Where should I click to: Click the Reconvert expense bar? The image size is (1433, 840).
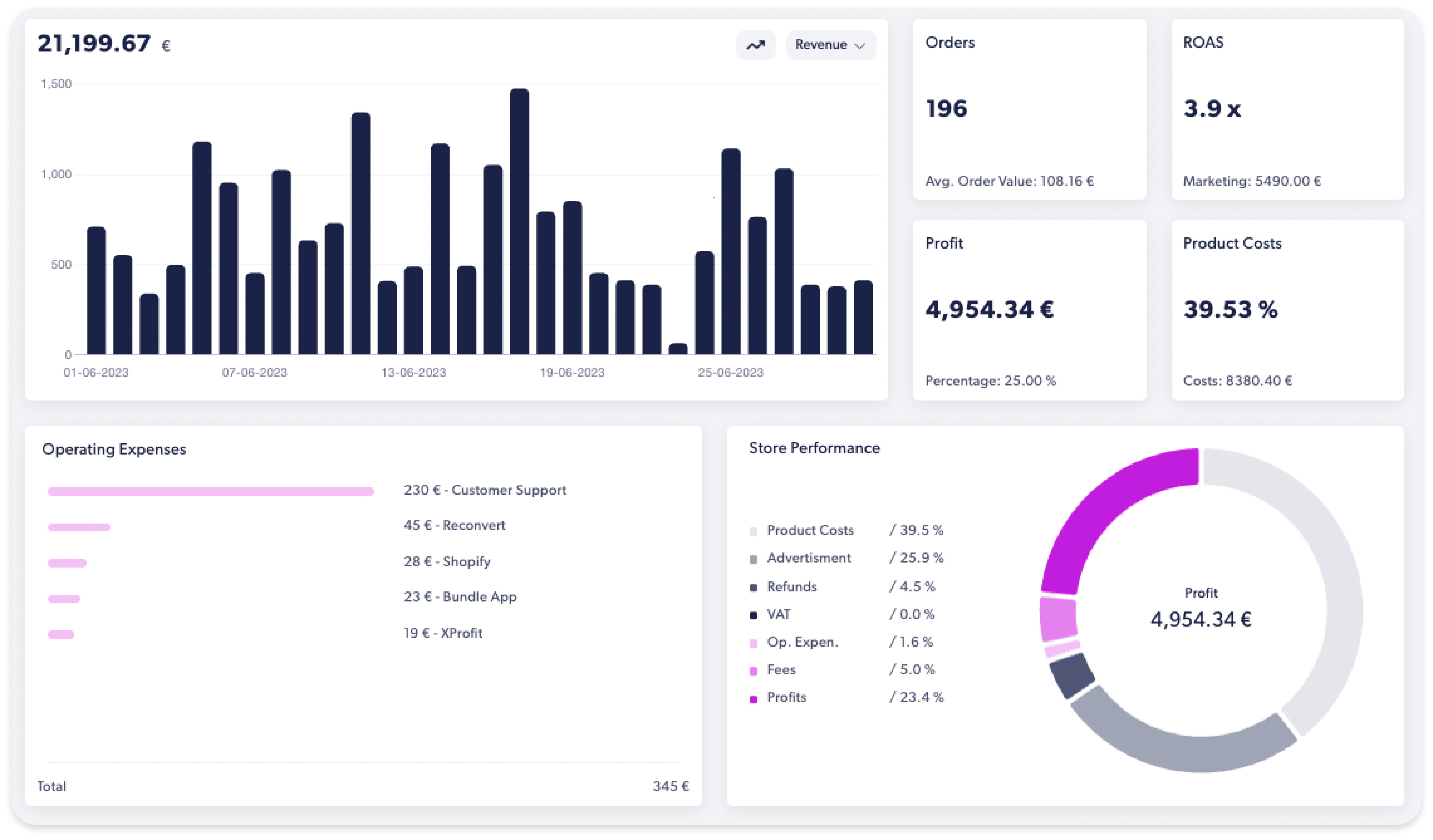coord(79,527)
